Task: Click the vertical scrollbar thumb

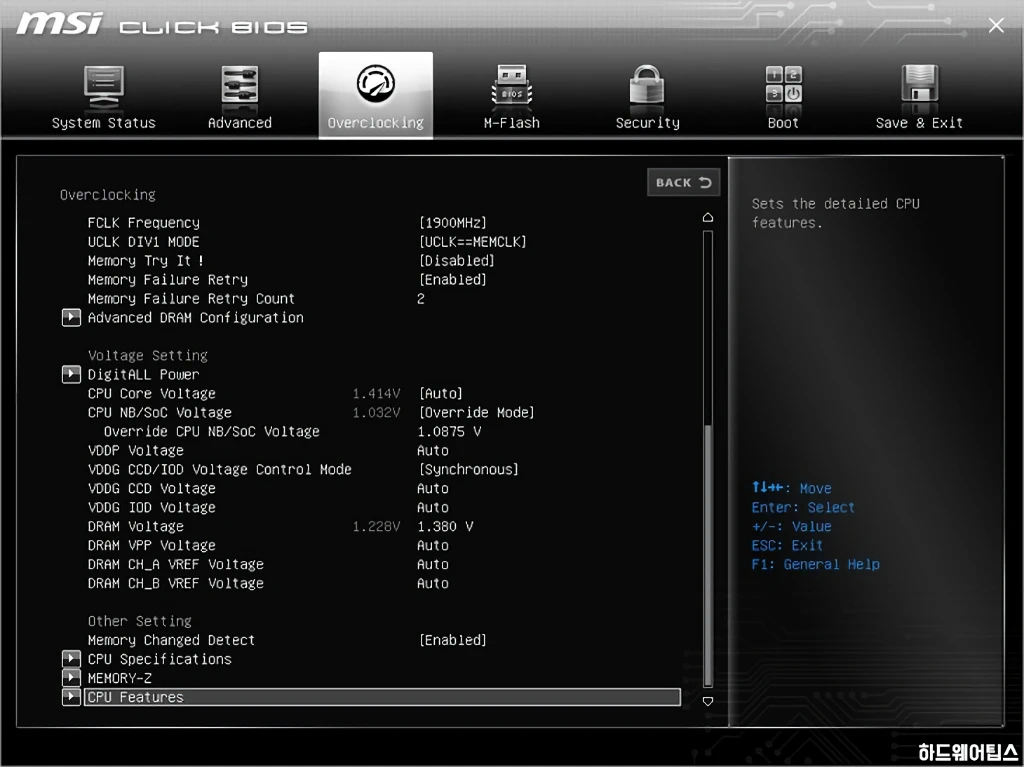Action: coord(708,554)
